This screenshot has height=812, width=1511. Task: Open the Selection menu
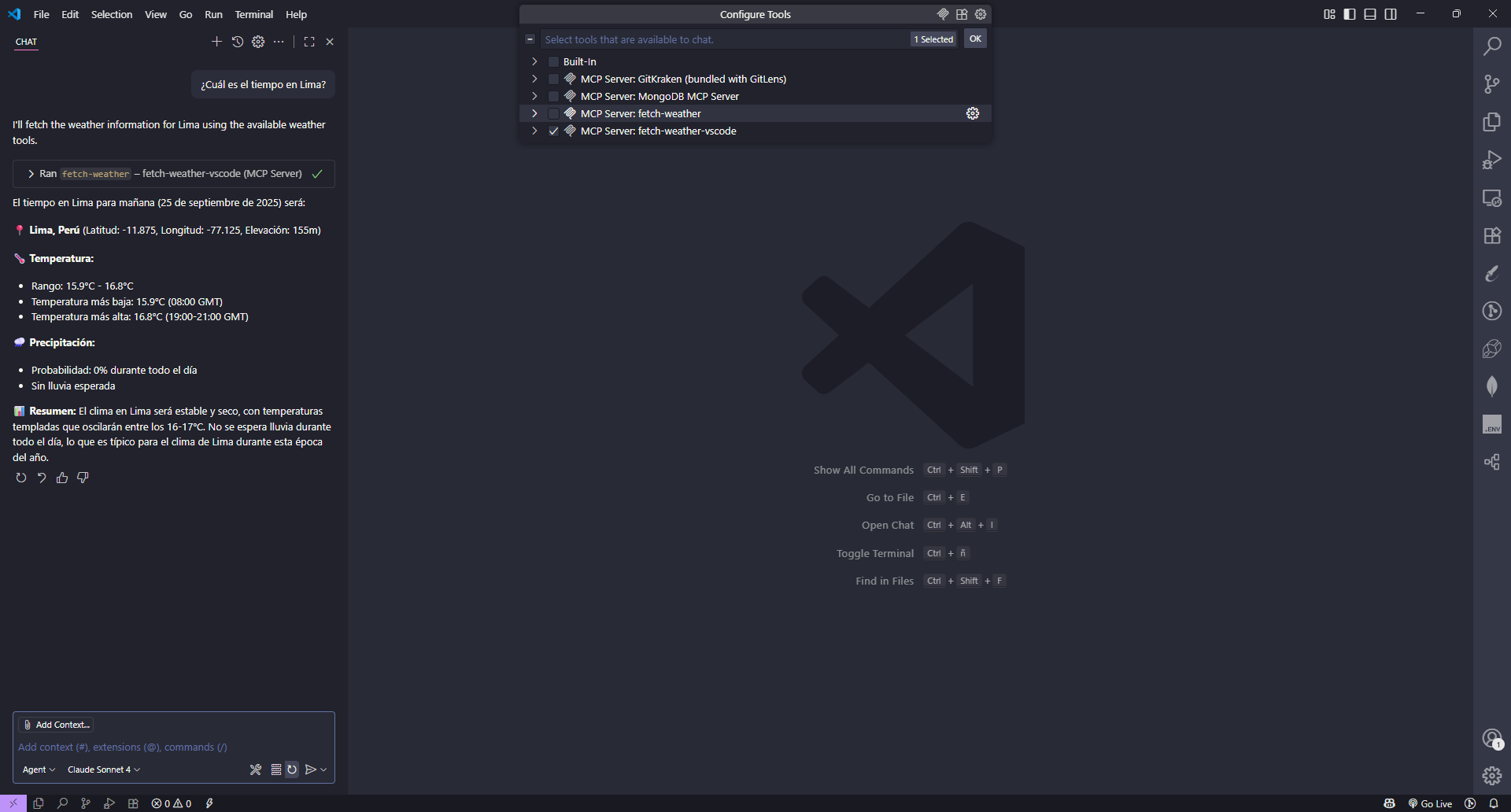112,14
